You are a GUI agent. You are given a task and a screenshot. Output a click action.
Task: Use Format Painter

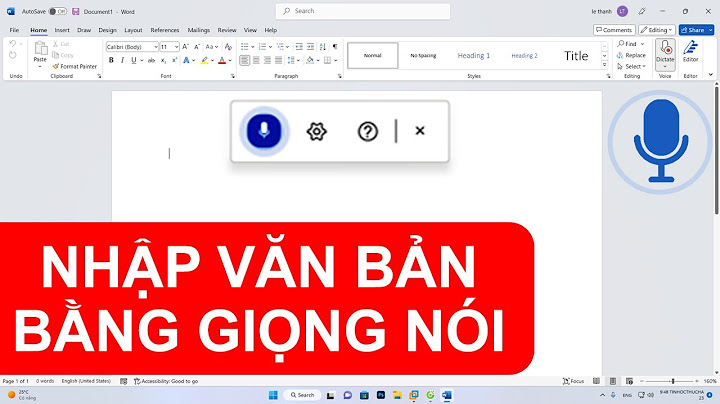tap(74, 67)
